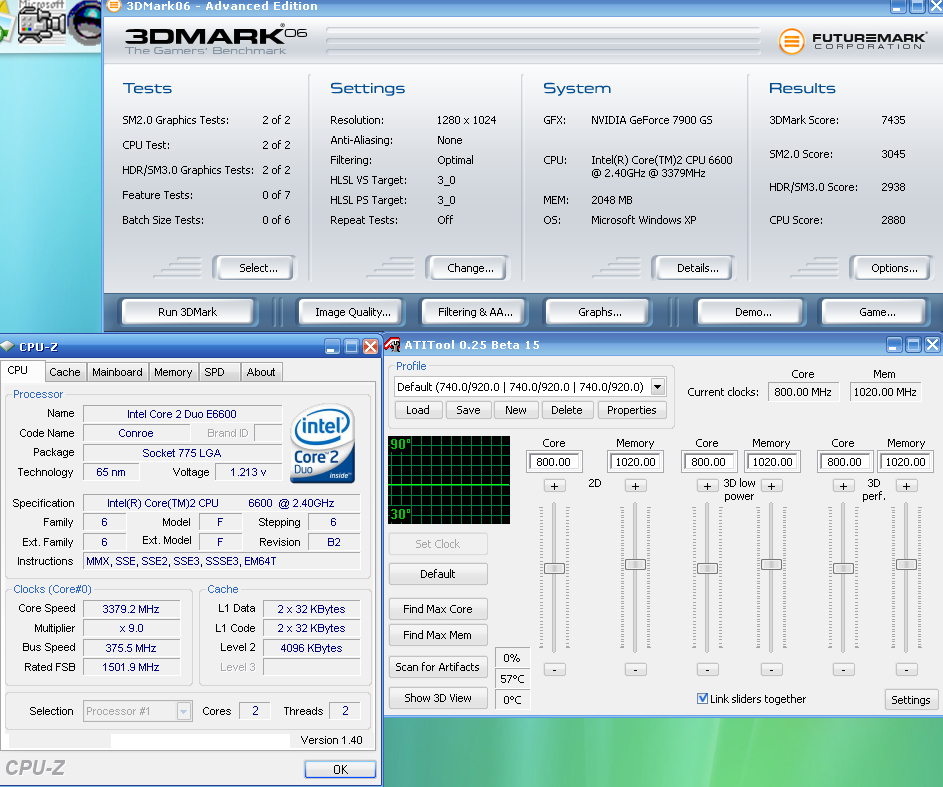Open the ATITool Profile dropdown
The image size is (943, 787).
click(658, 387)
